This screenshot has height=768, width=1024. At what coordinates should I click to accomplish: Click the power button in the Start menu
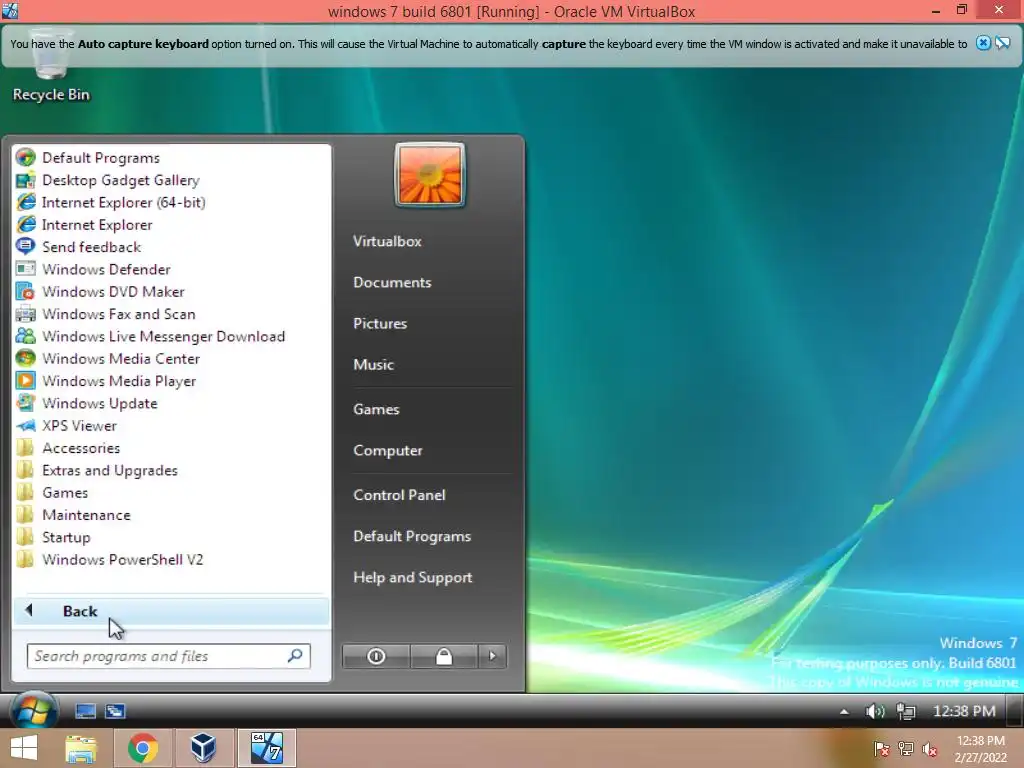click(x=376, y=656)
